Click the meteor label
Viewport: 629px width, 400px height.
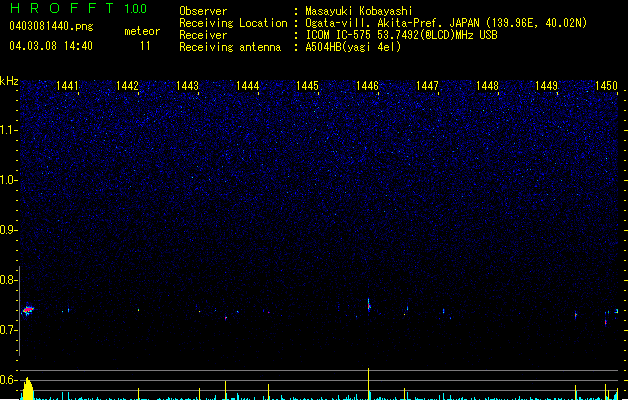[x=142, y=31]
